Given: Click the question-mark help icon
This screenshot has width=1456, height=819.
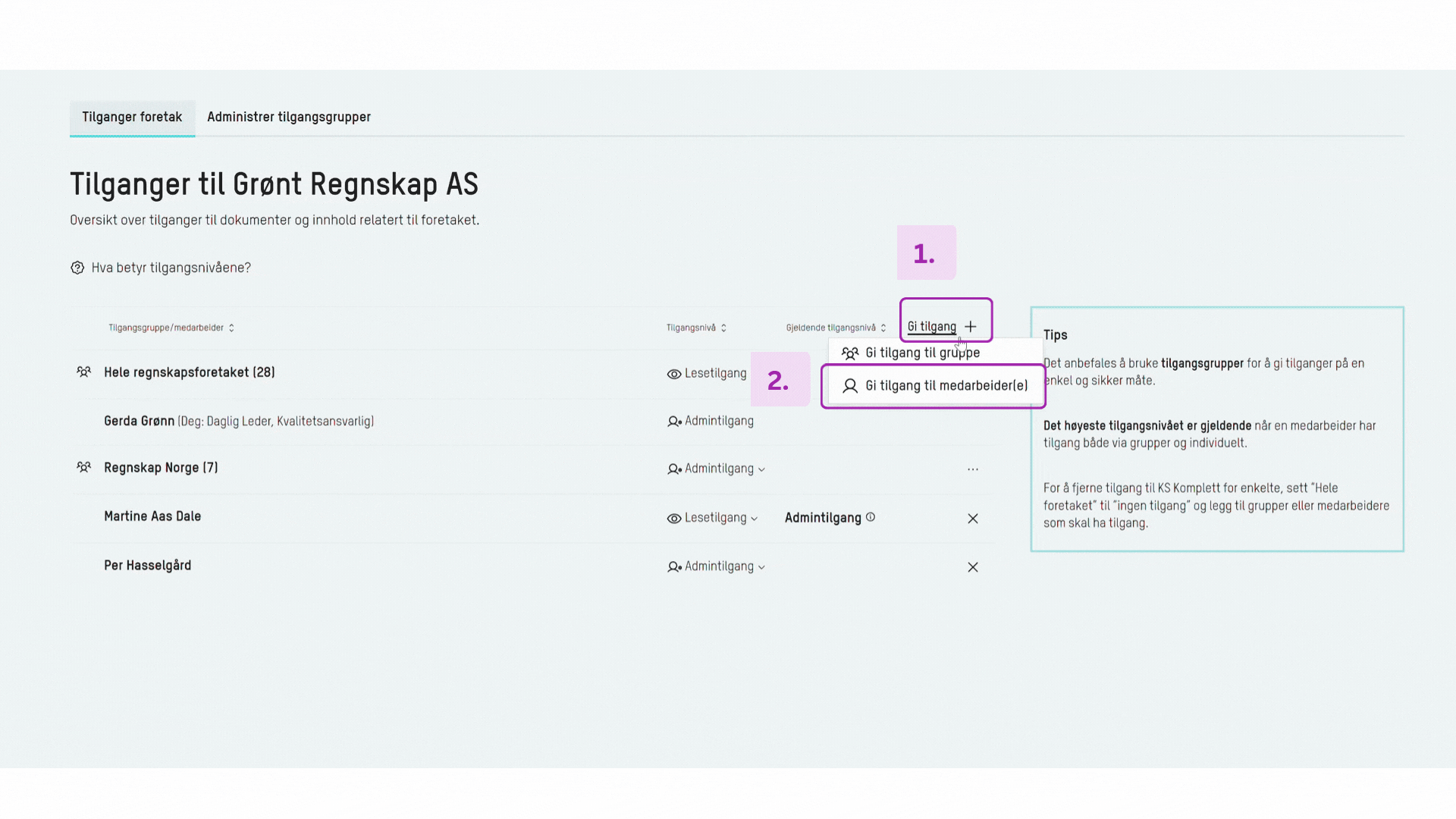Looking at the screenshot, I should (77, 268).
